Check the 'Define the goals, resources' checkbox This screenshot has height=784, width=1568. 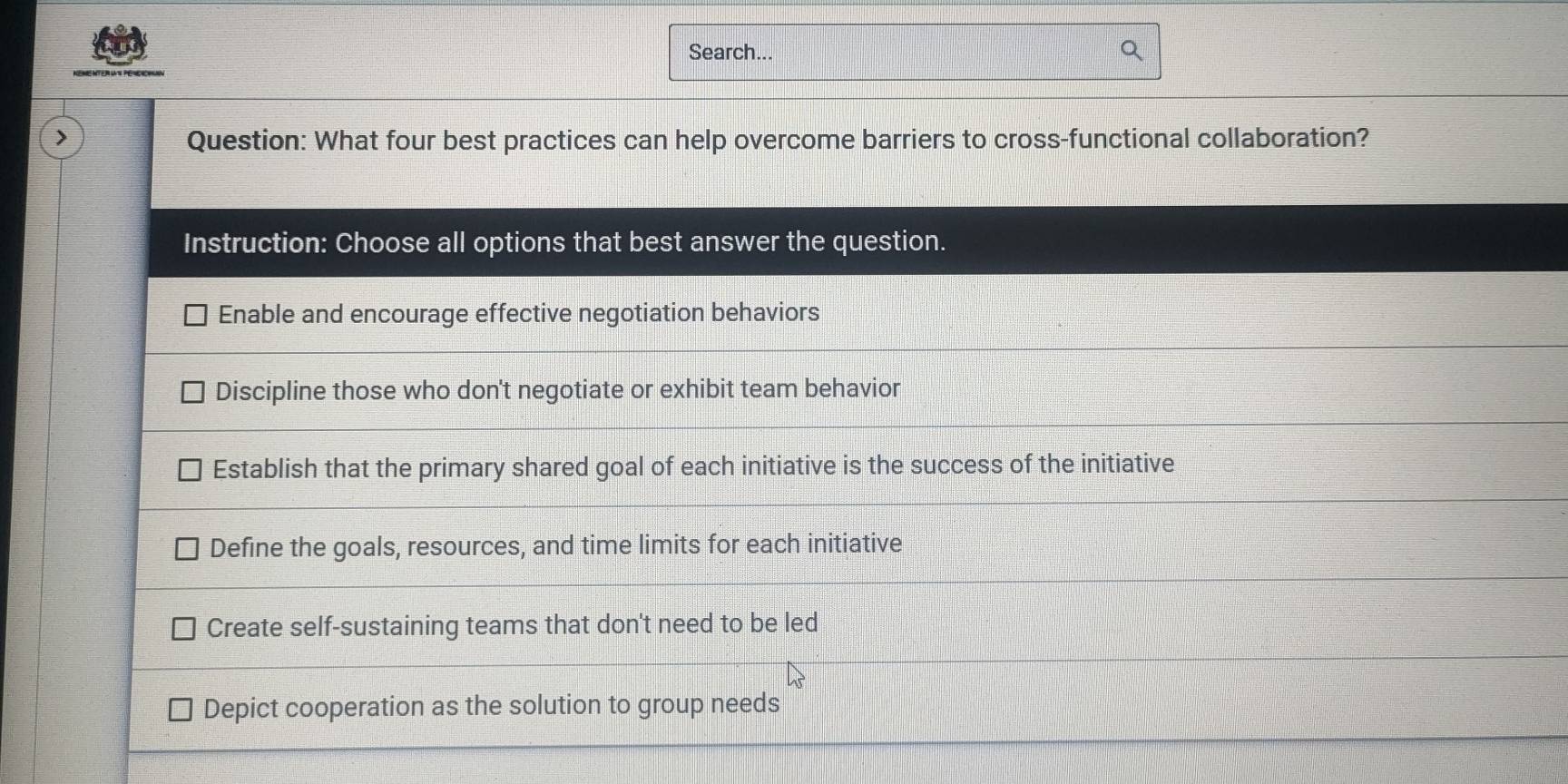[x=186, y=548]
